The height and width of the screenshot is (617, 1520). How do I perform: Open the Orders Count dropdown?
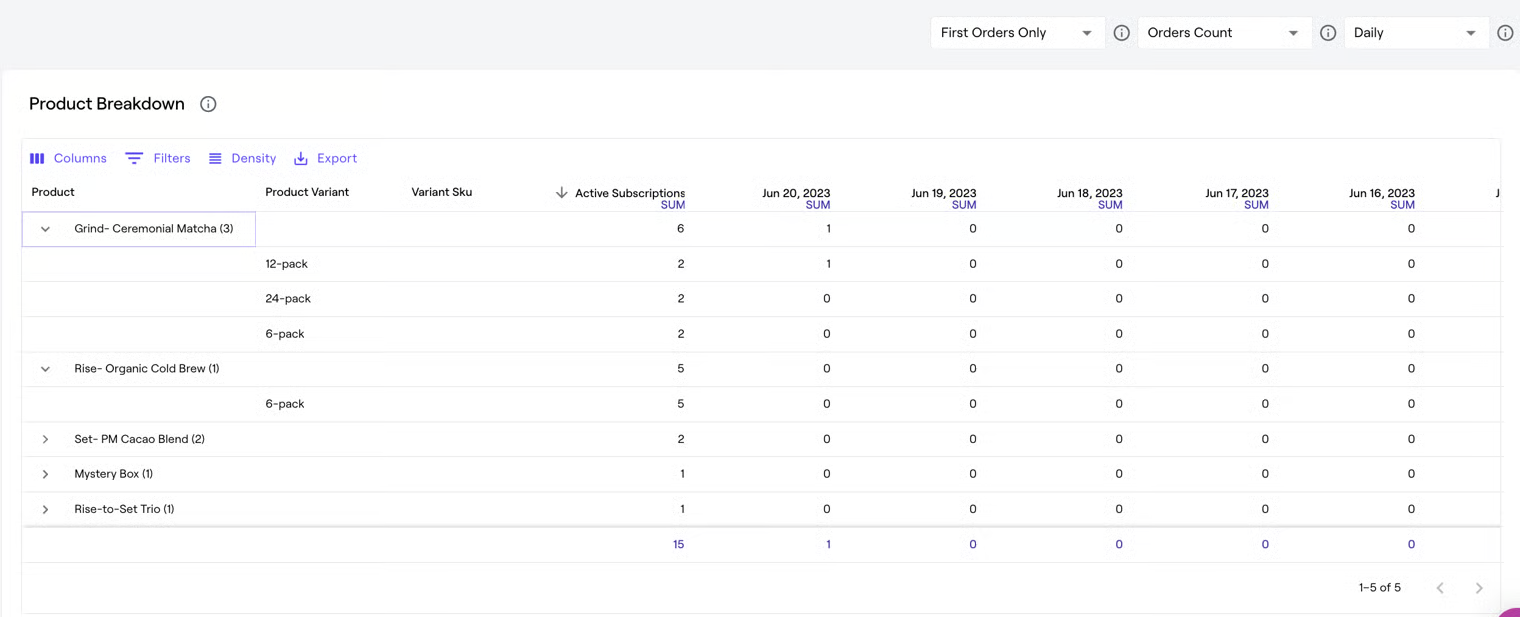click(x=1223, y=33)
